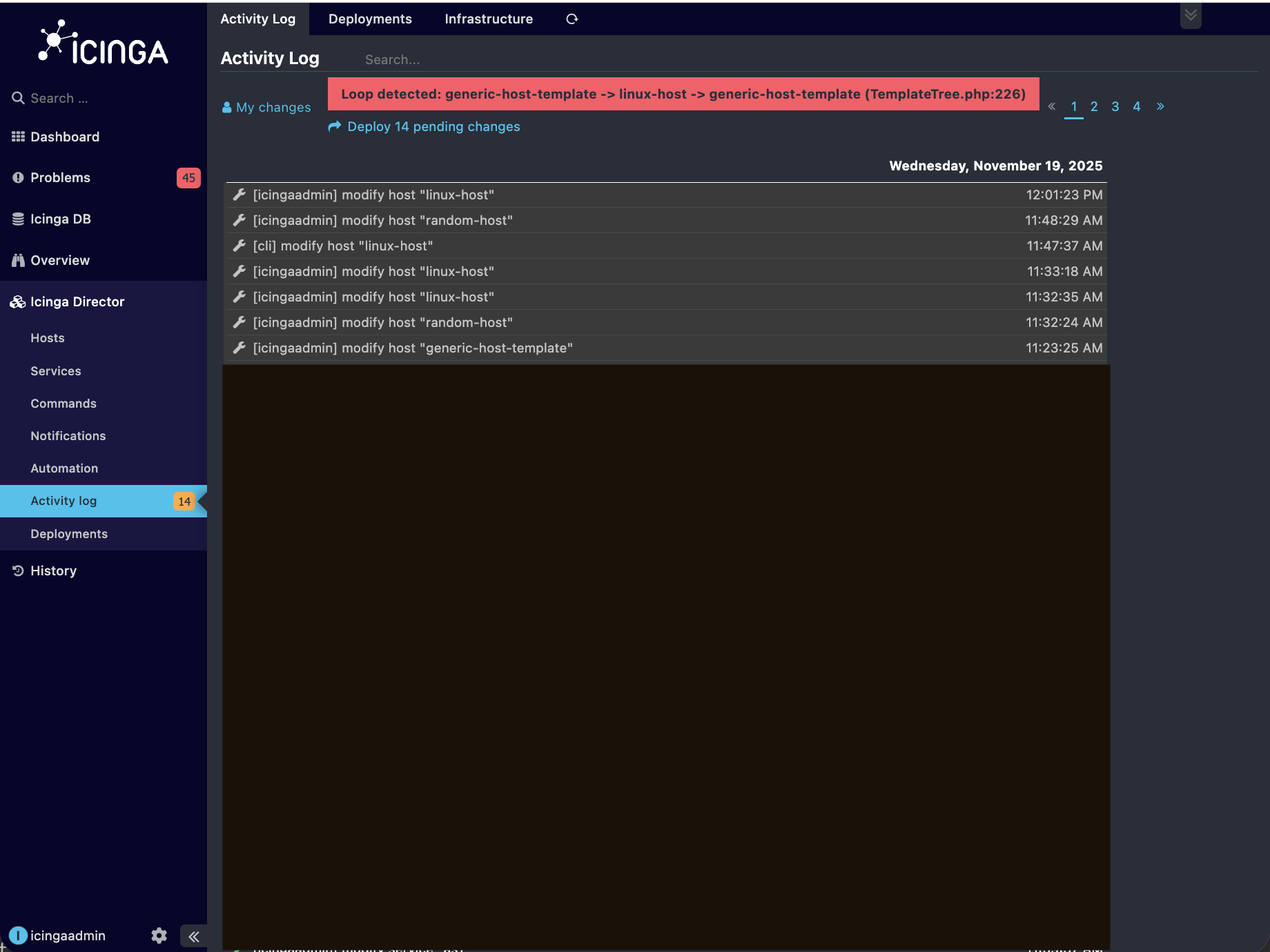Click the Activity Log search field
1270x952 pixels.
coord(483,60)
